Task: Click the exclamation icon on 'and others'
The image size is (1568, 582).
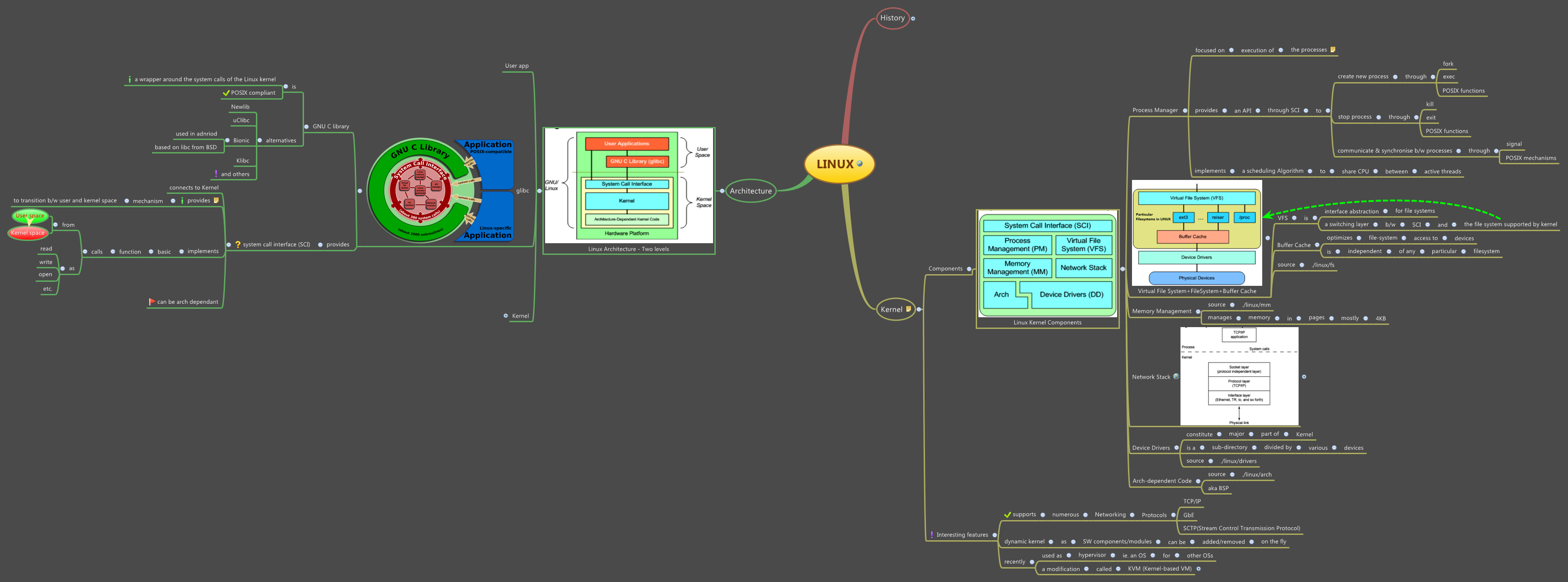Action: click(216, 174)
